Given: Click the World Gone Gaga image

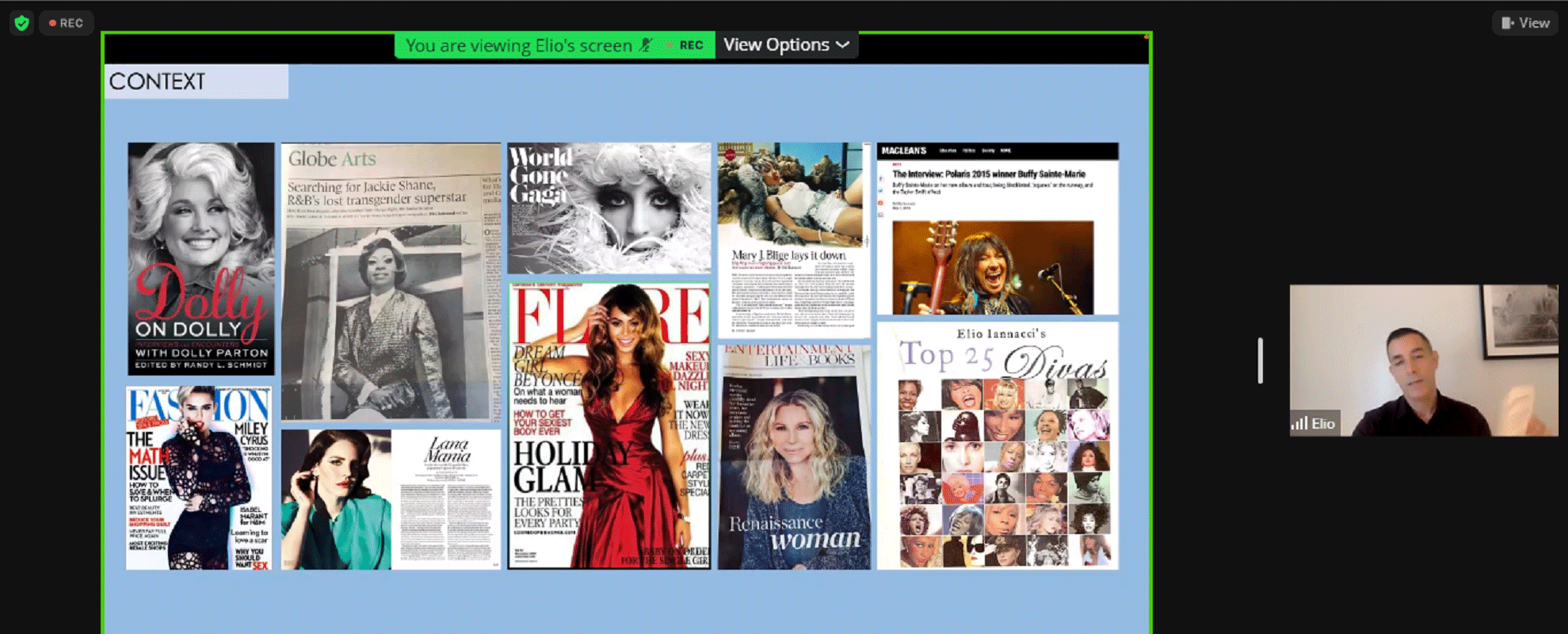Looking at the screenshot, I should 609,208.
